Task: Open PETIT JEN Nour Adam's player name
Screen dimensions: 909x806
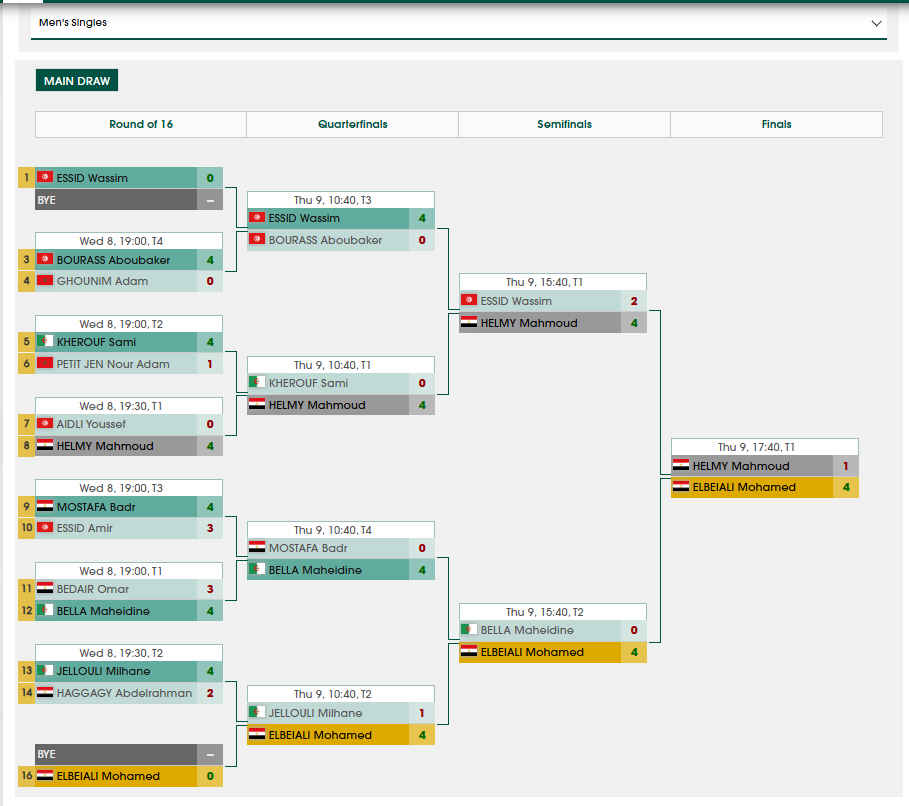Action: [113, 364]
